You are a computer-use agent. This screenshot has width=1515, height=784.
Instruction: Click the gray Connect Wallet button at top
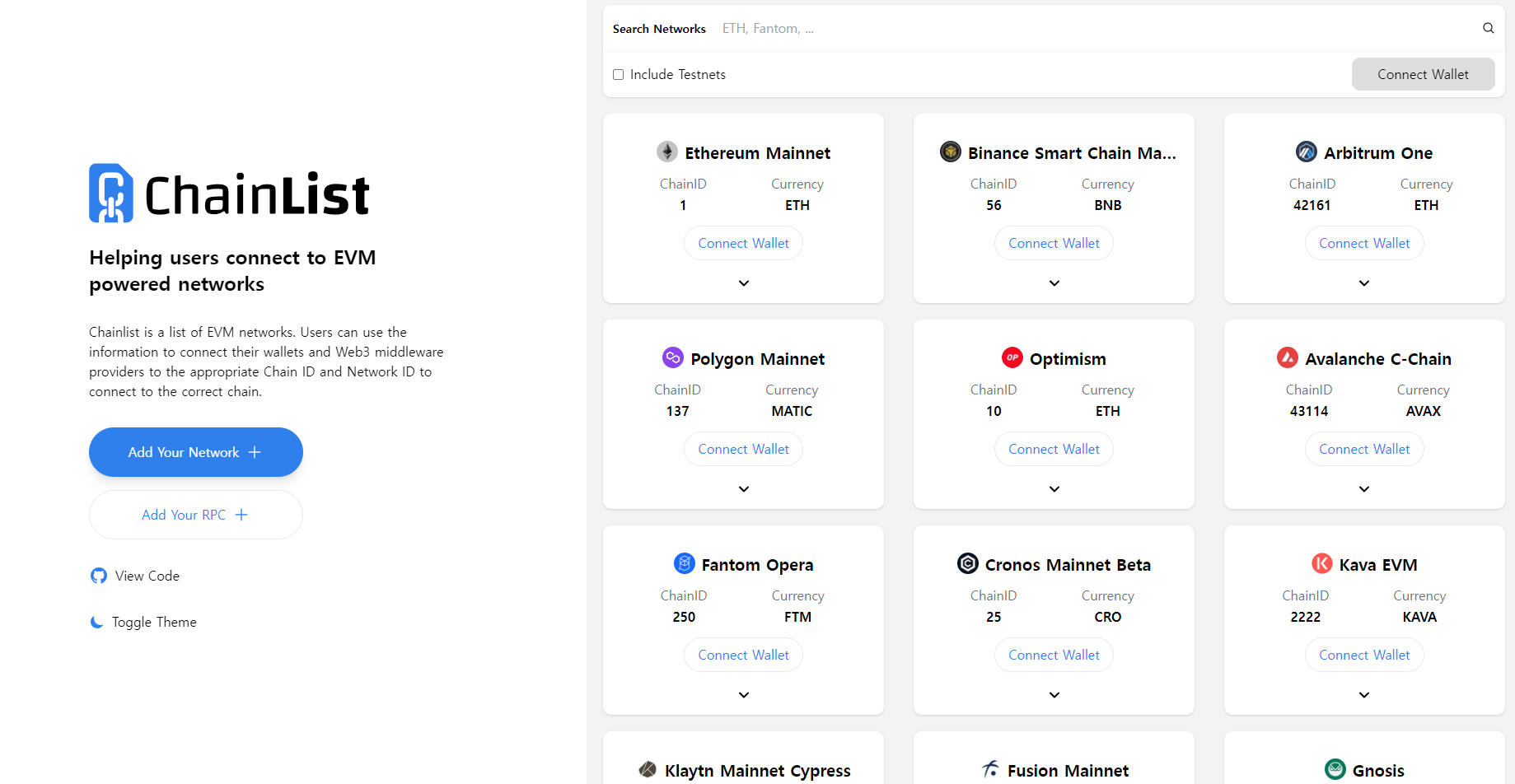point(1423,74)
